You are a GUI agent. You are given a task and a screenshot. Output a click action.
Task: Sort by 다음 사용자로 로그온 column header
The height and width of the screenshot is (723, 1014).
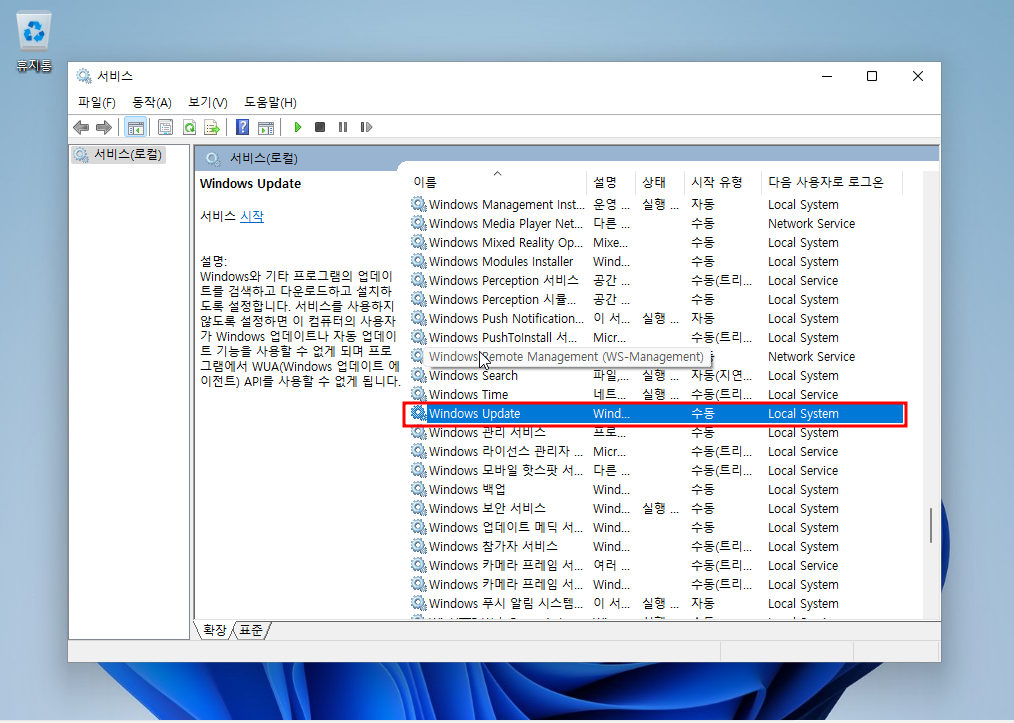(x=832, y=182)
